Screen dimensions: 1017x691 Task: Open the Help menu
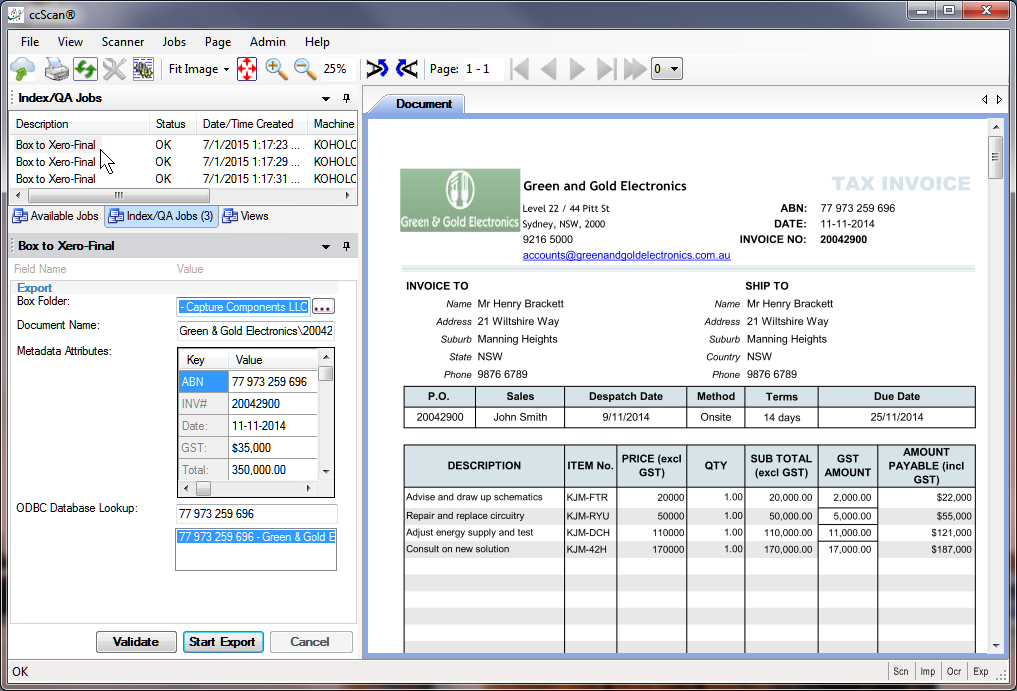tap(317, 42)
